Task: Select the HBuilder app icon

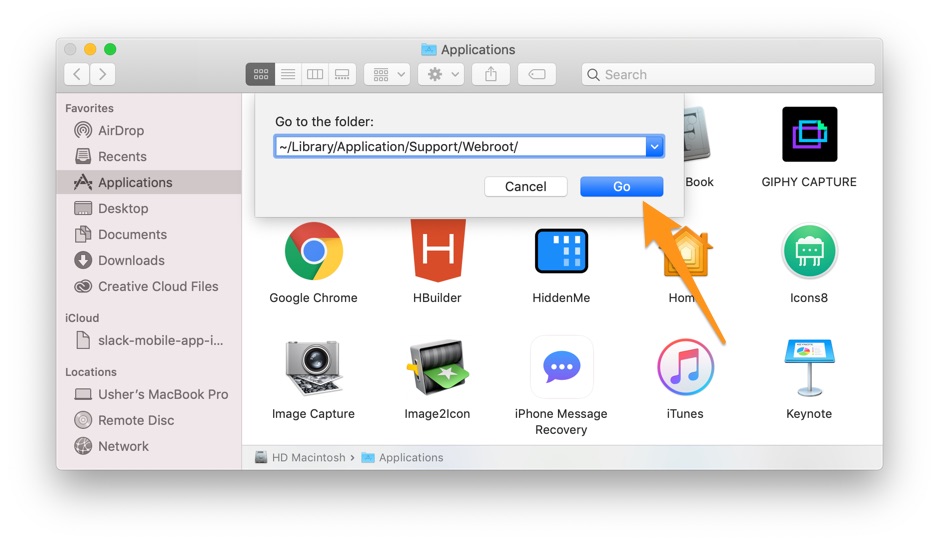Action: [438, 250]
